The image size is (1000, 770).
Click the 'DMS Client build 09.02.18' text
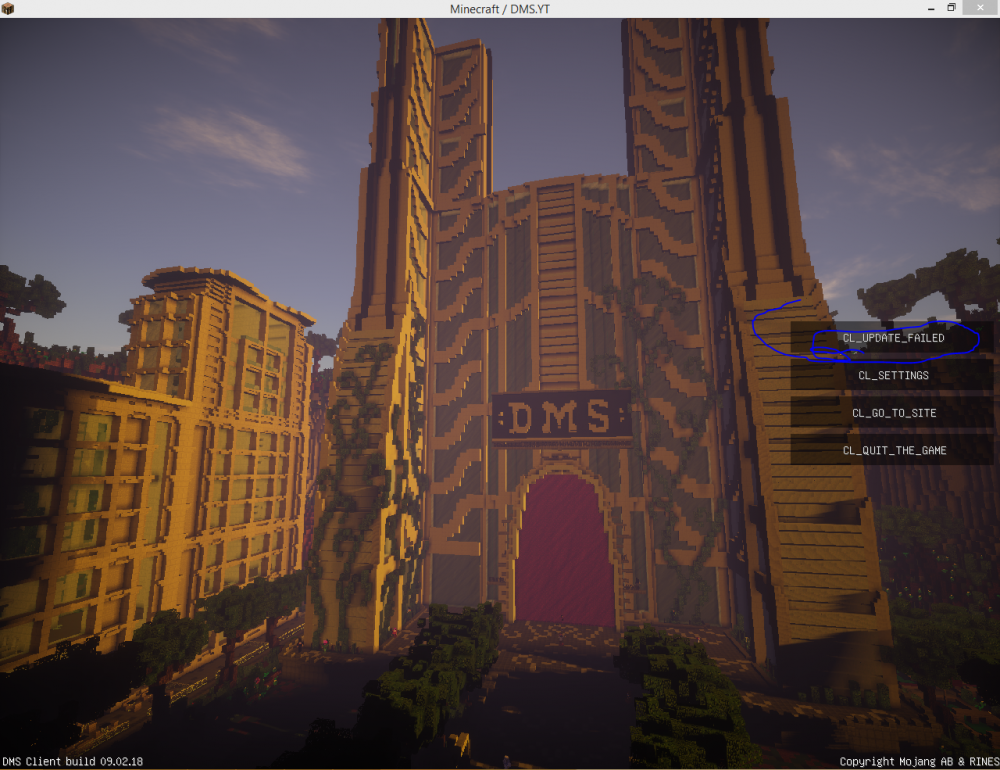click(73, 761)
